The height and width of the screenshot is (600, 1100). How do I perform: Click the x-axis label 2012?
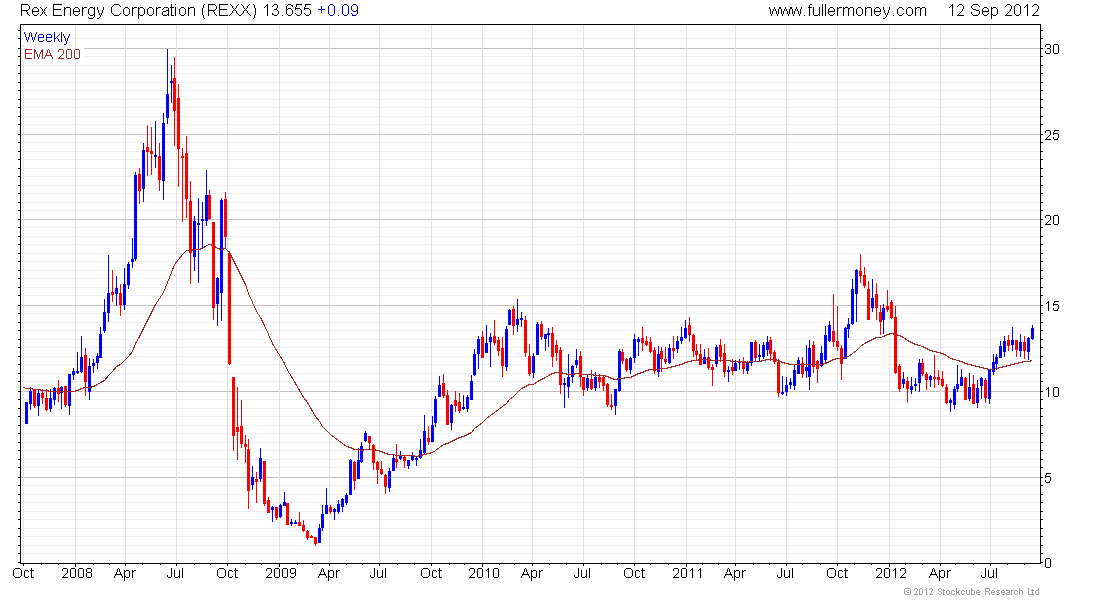point(891,573)
